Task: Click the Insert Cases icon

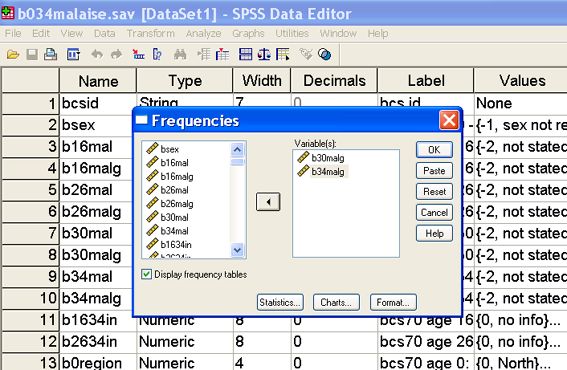Action: tap(204, 55)
